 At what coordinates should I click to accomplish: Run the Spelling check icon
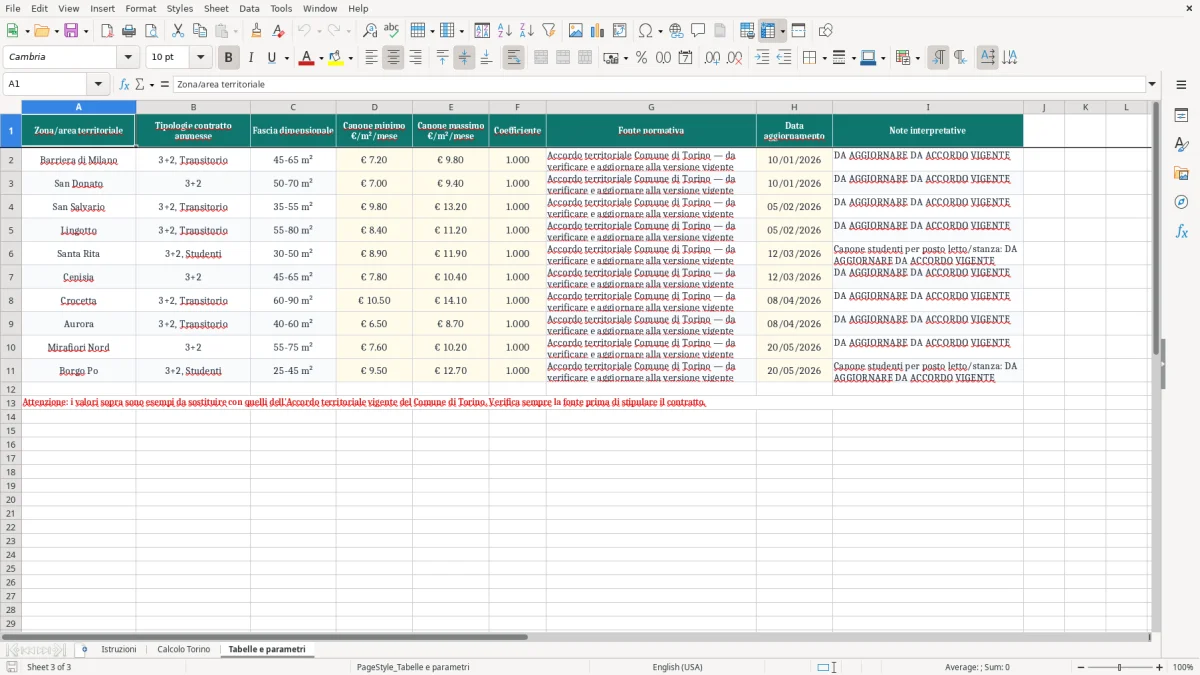point(392,31)
